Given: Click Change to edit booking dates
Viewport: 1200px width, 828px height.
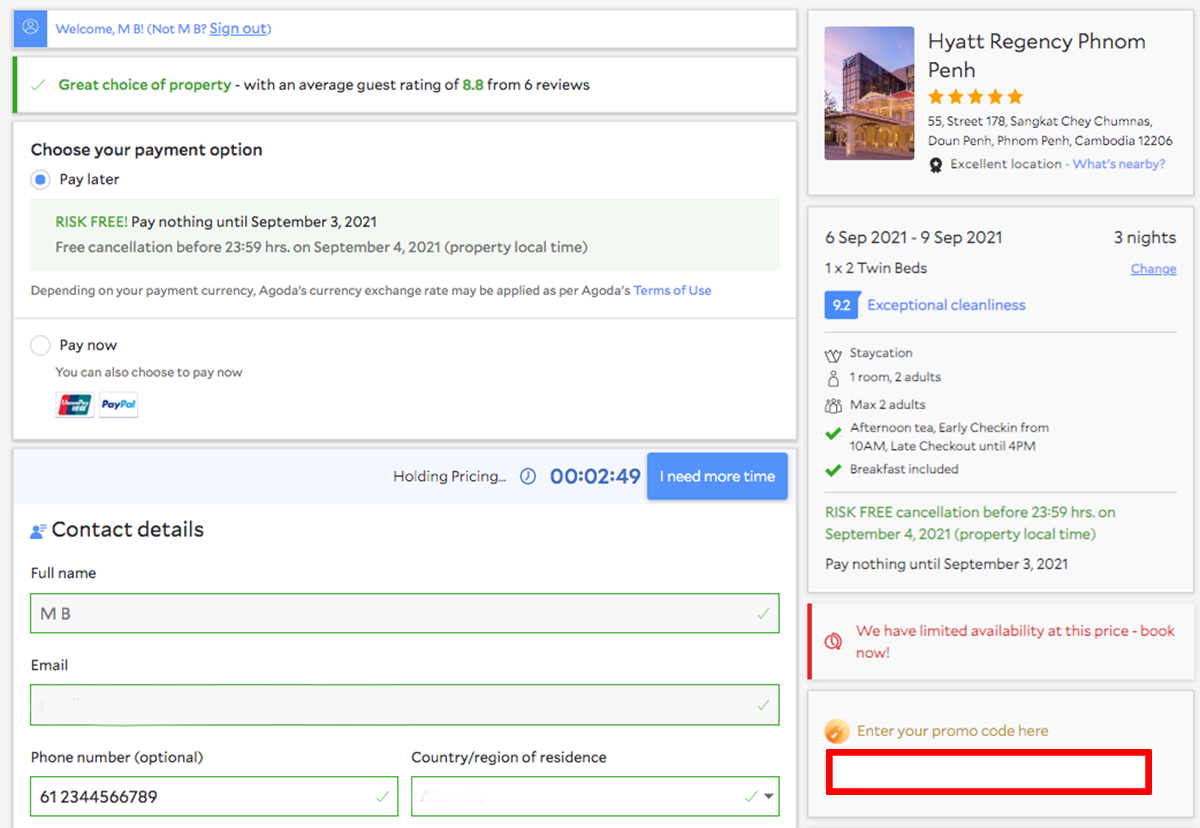Looking at the screenshot, I should tap(1153, 268).
